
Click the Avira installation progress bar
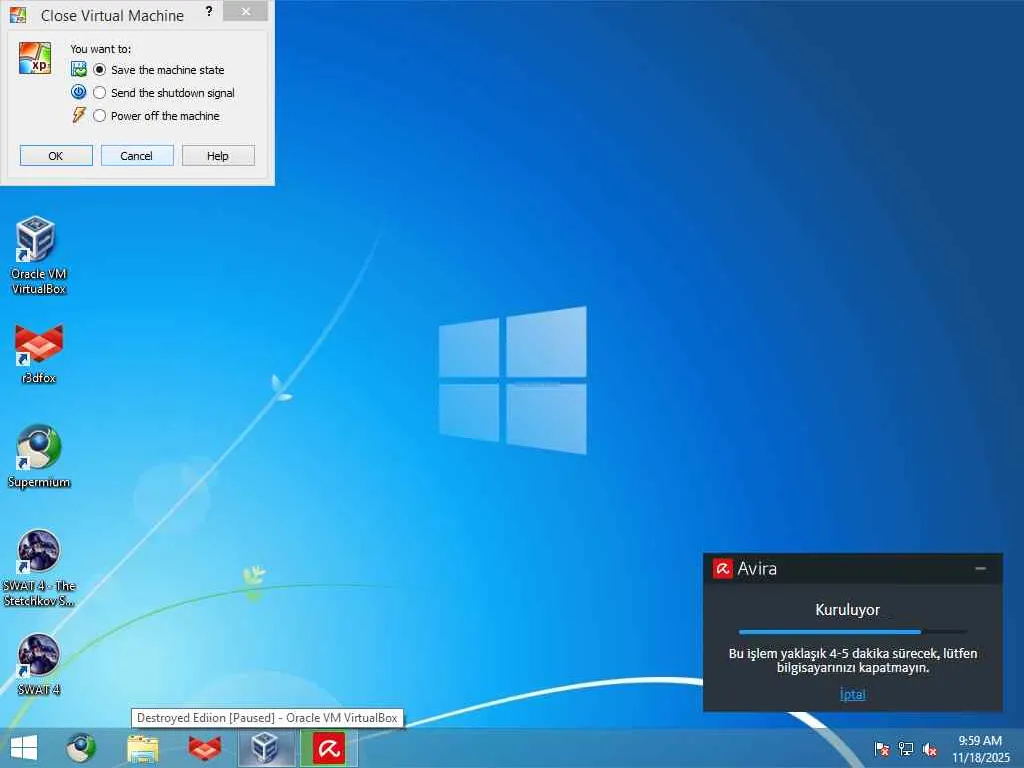point(853,632)
